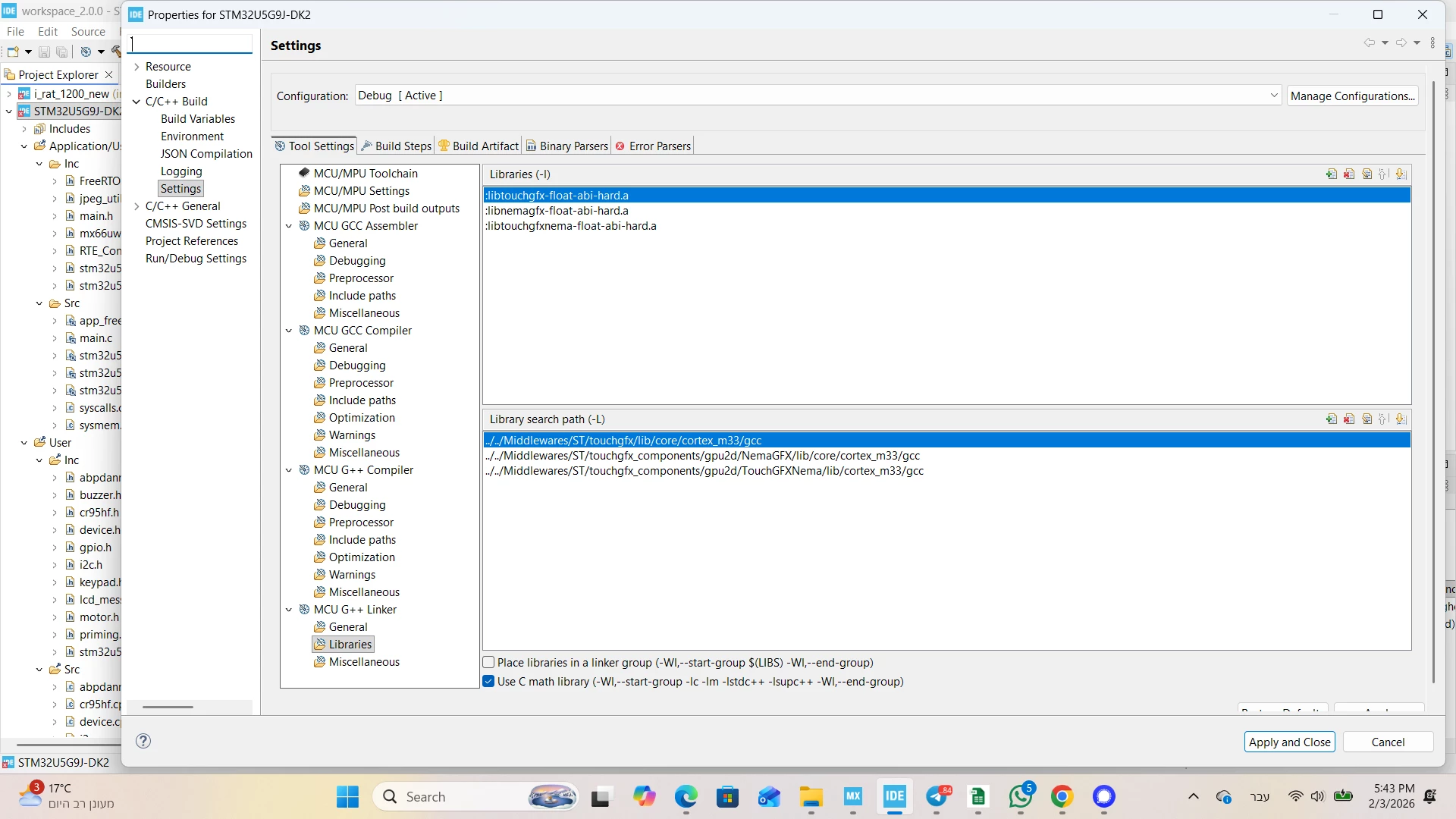The width and height of the screenshot is (1456, 819).
Task: Select :libnemagfx-float-abi-hard.a library entry
Action: [557, 211]
